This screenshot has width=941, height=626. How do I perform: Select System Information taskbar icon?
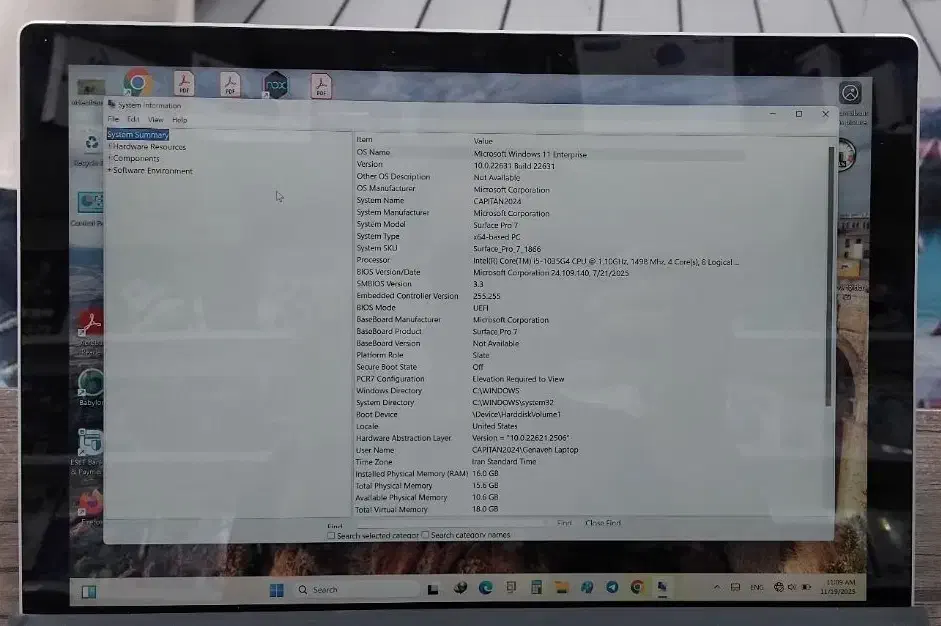click(662, 586)
